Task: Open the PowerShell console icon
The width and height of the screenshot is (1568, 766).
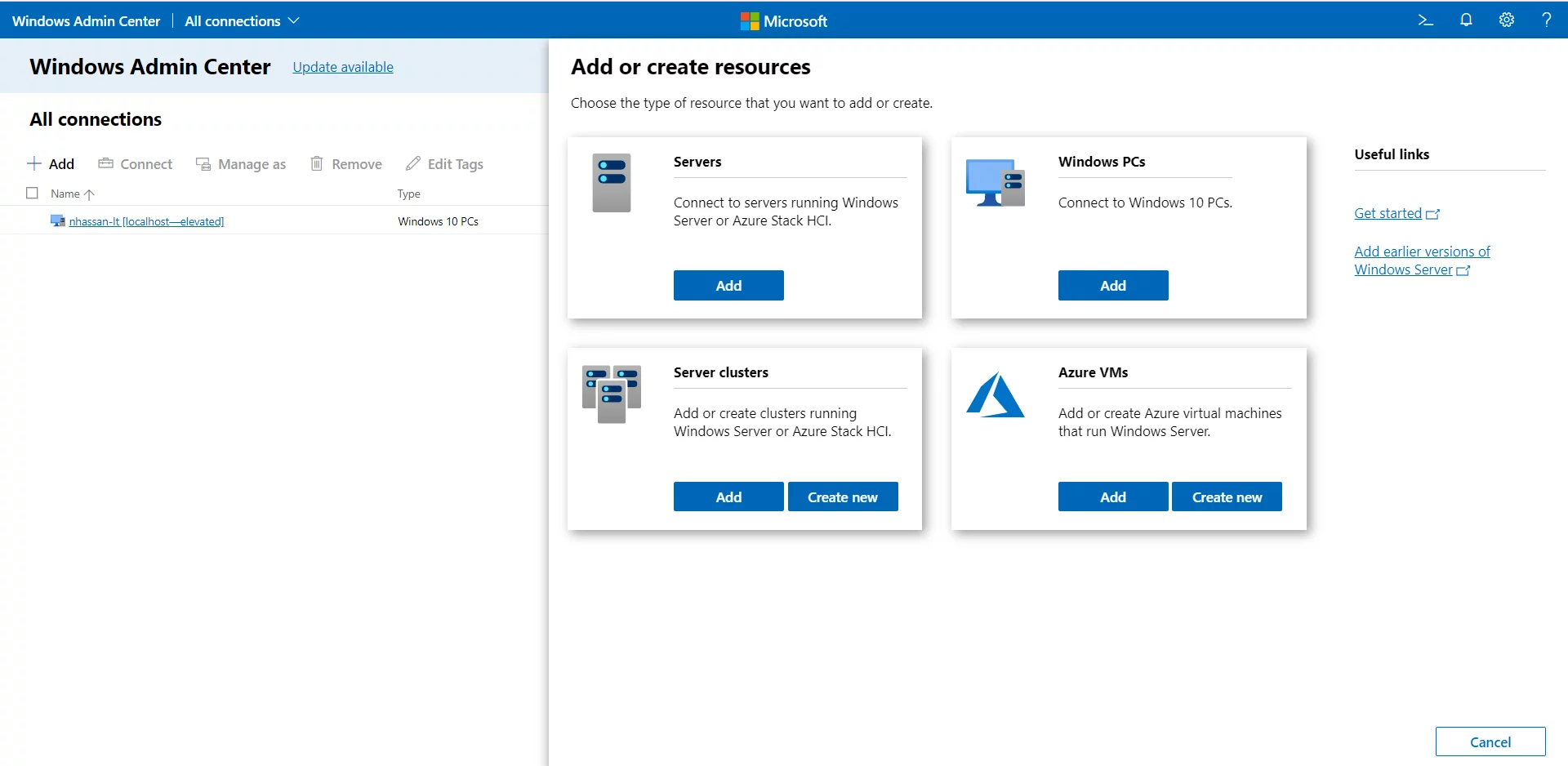Action: click(1425, 20)
